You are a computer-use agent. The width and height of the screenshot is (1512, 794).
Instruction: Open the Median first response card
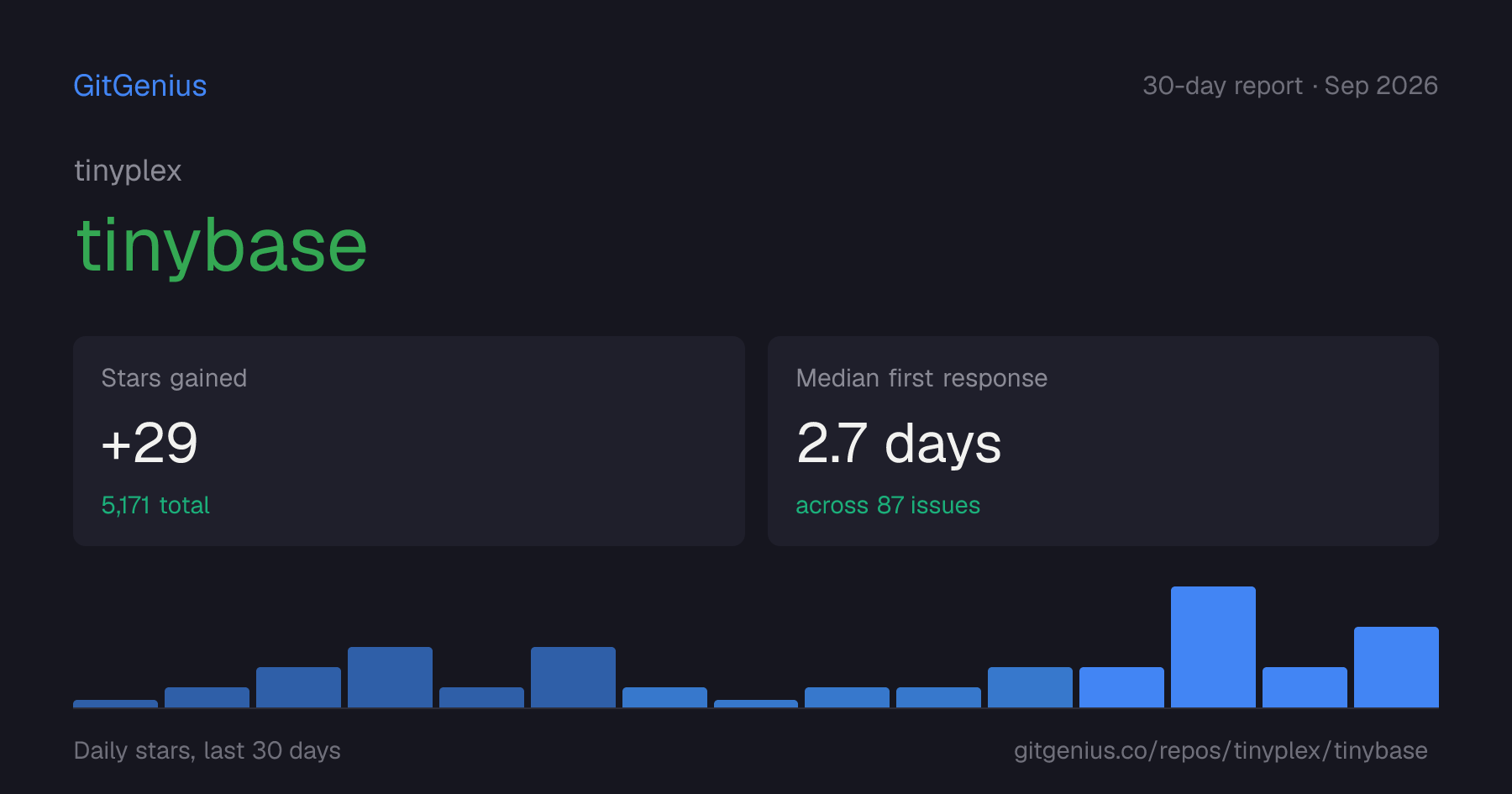pyautogui.click(x=1103, y=441)
